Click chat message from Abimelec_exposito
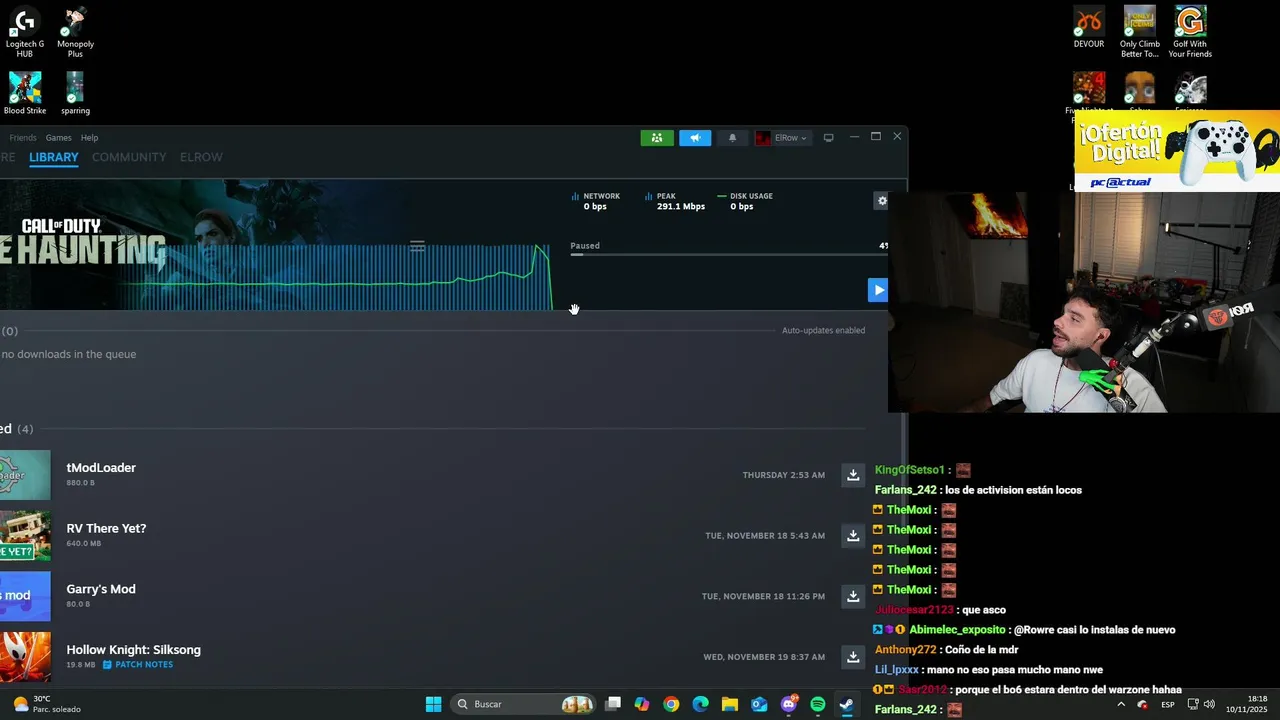The height and width of the screenshot is (720, 1280). (x=1024, y=630)
